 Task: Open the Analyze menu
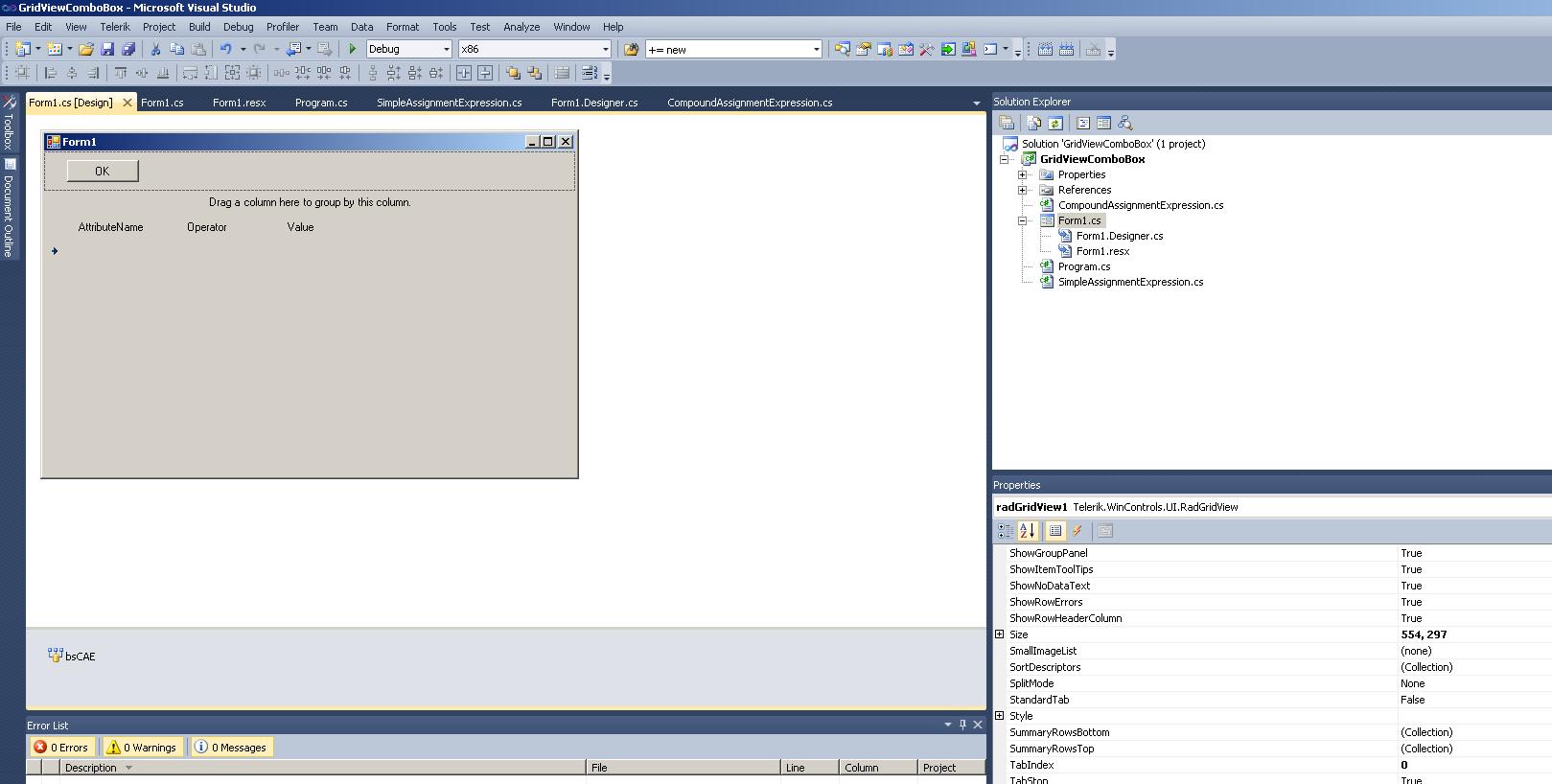point(521,27)
